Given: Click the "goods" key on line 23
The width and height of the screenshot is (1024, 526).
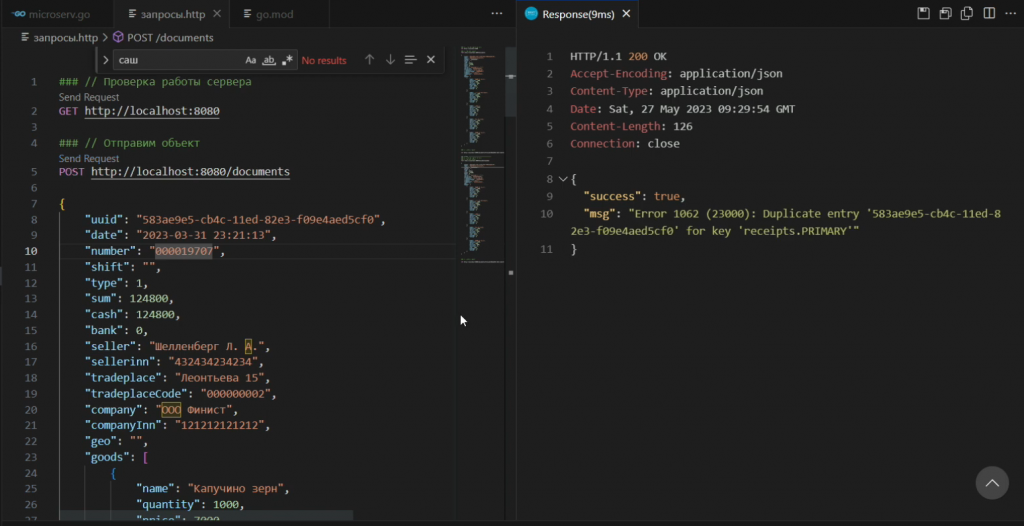Looking at the screenshot, I should 106,457.
